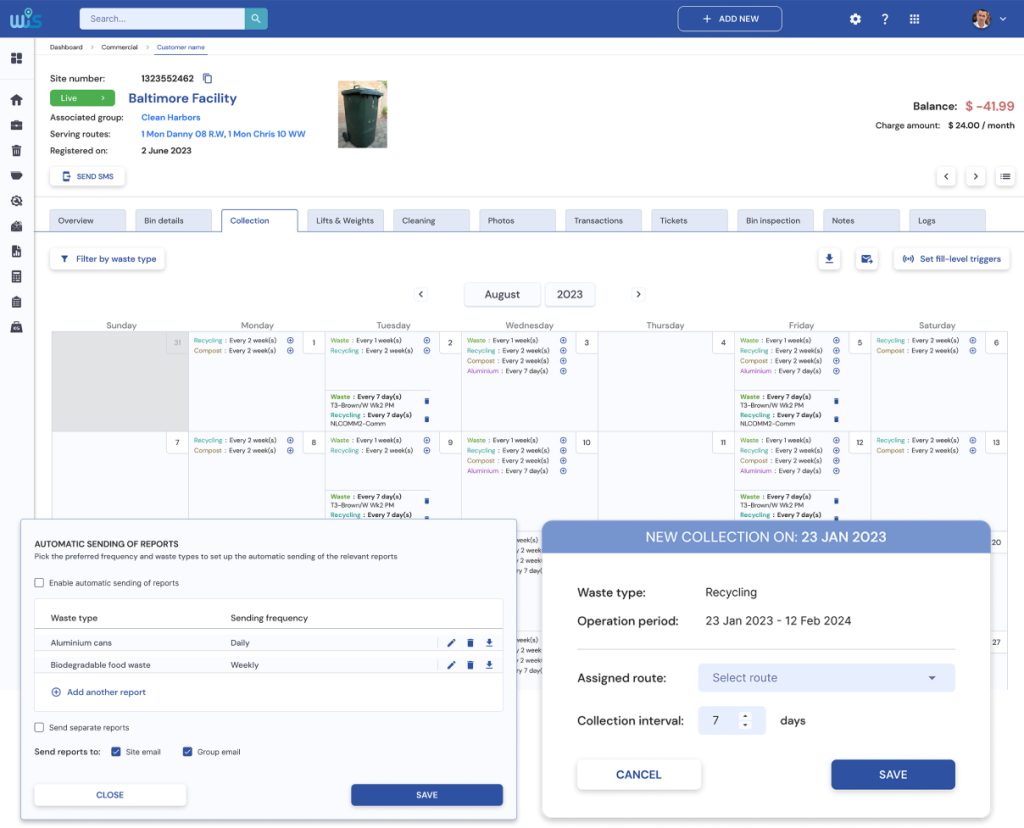This screenshot has width=1024, height=828.
Task: Open the apps grid menu icon
Action: pyautogui.click(x=914, y=19)
